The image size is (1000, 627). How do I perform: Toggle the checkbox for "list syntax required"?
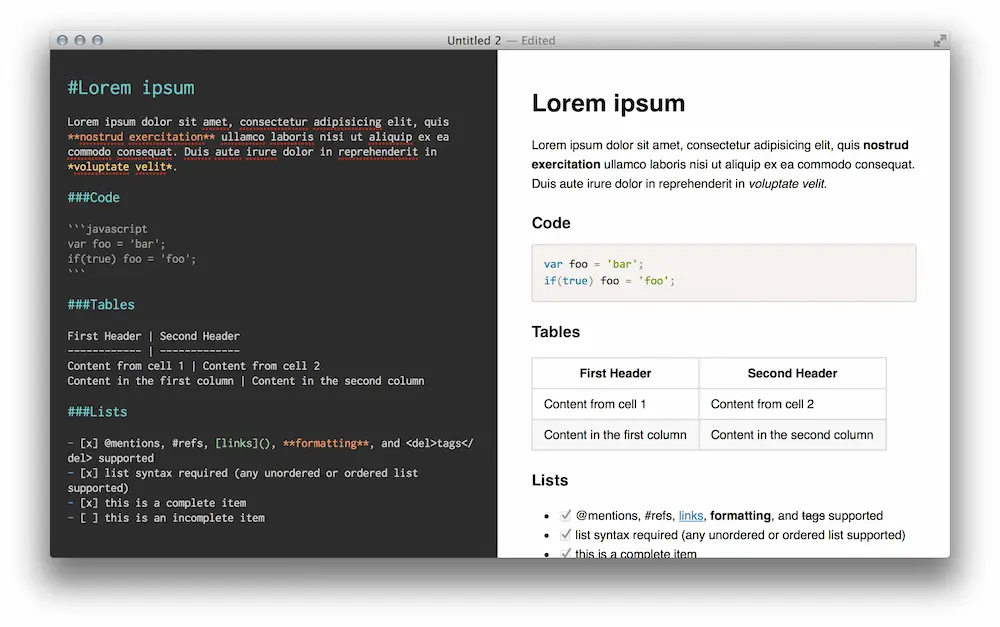566,534
